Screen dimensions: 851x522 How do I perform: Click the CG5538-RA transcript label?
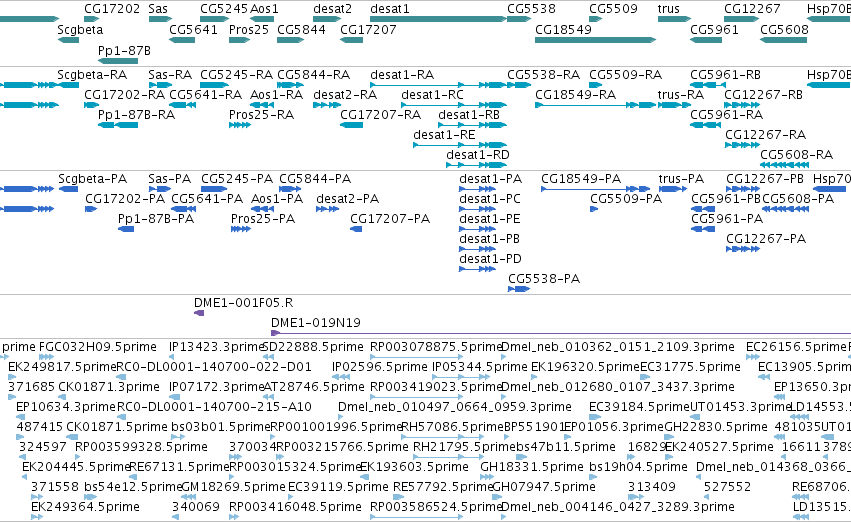pyautogui.click(x=543, y=75)
